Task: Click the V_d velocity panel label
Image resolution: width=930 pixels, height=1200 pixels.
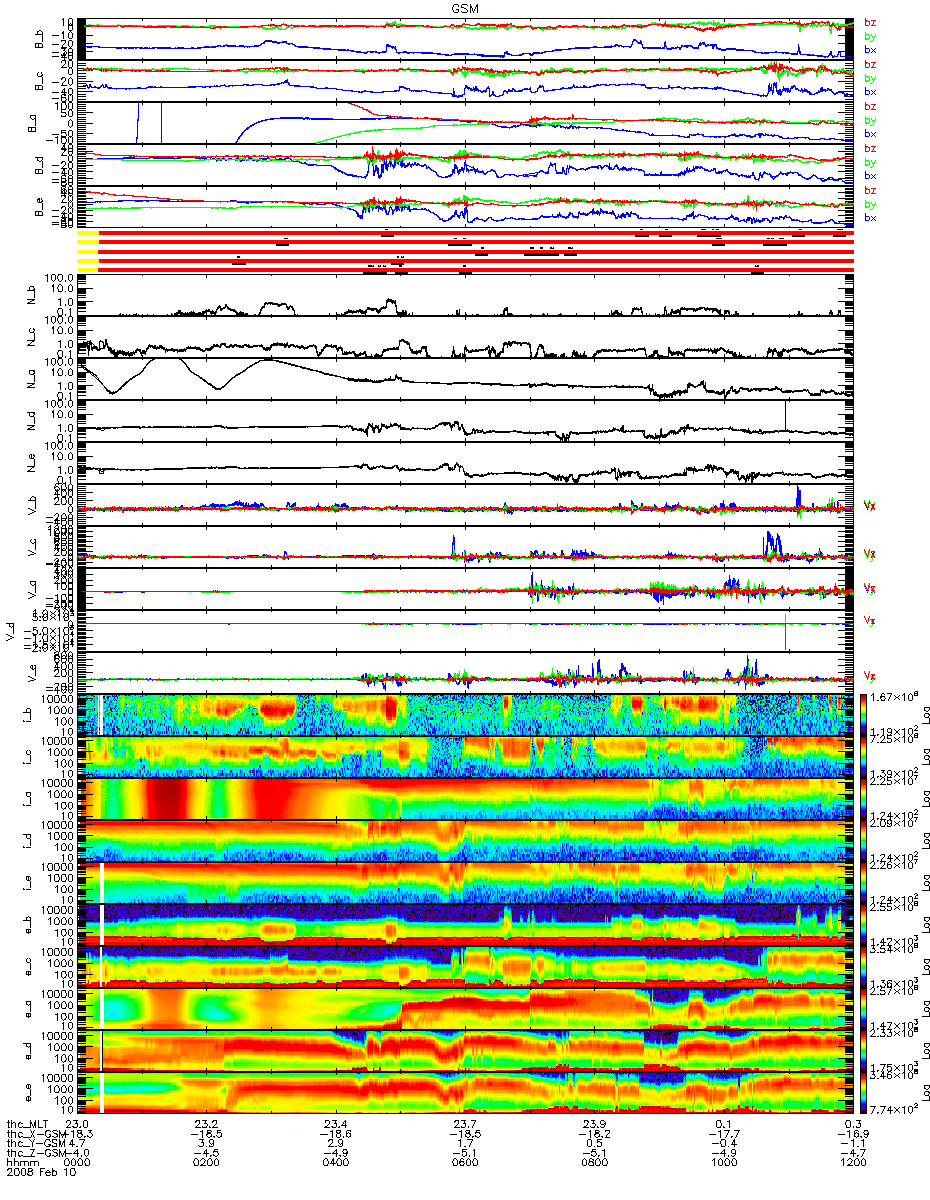Action: coord(12,633)
